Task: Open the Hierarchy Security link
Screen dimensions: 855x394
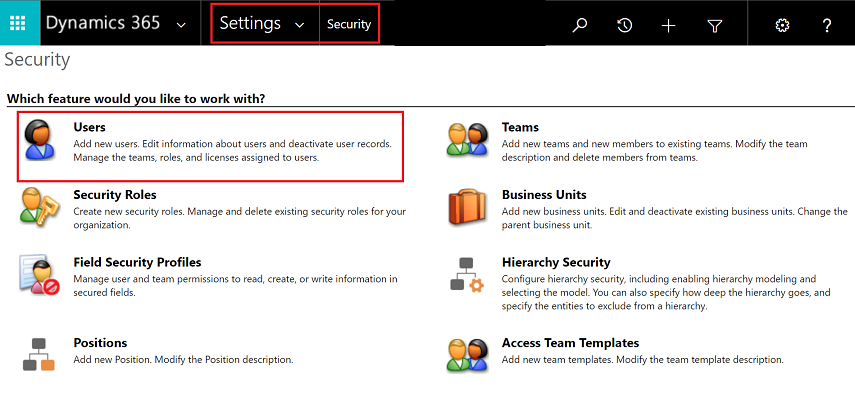Action: click(x=556, y=262)
